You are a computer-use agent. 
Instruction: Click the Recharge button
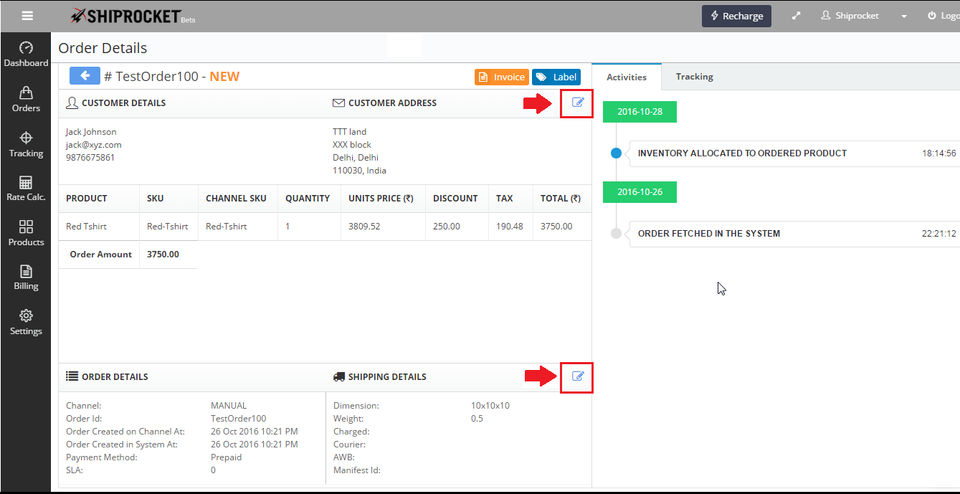coord(737,16)
